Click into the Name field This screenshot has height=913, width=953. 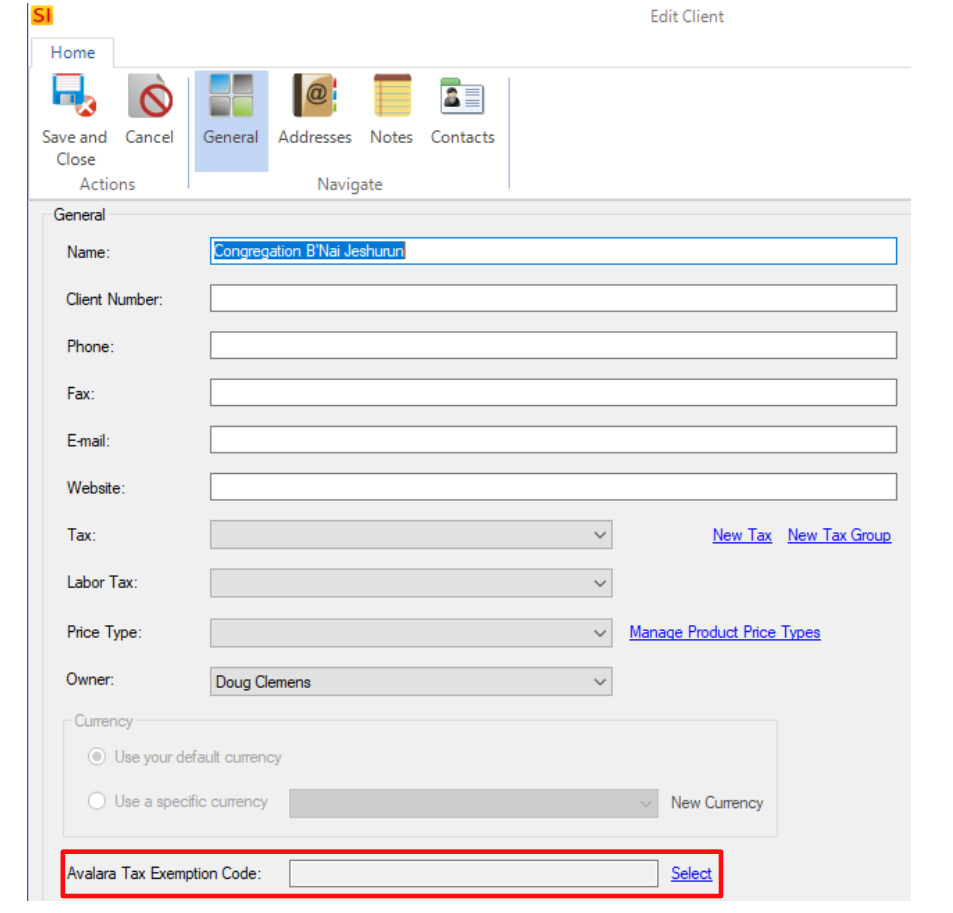point(553,251)
